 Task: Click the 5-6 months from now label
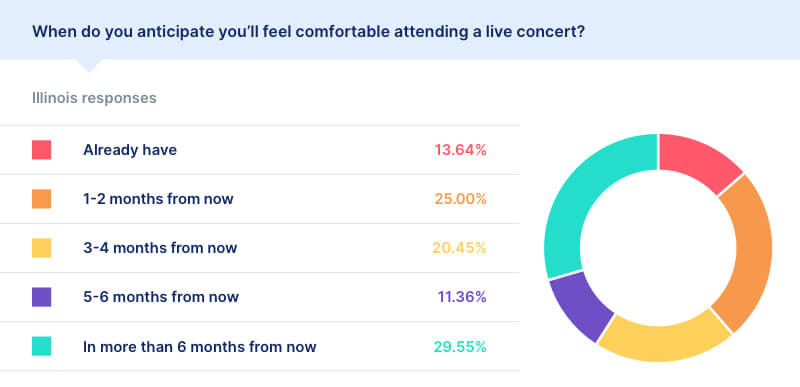pyautogui.click(x=161, y=297)
